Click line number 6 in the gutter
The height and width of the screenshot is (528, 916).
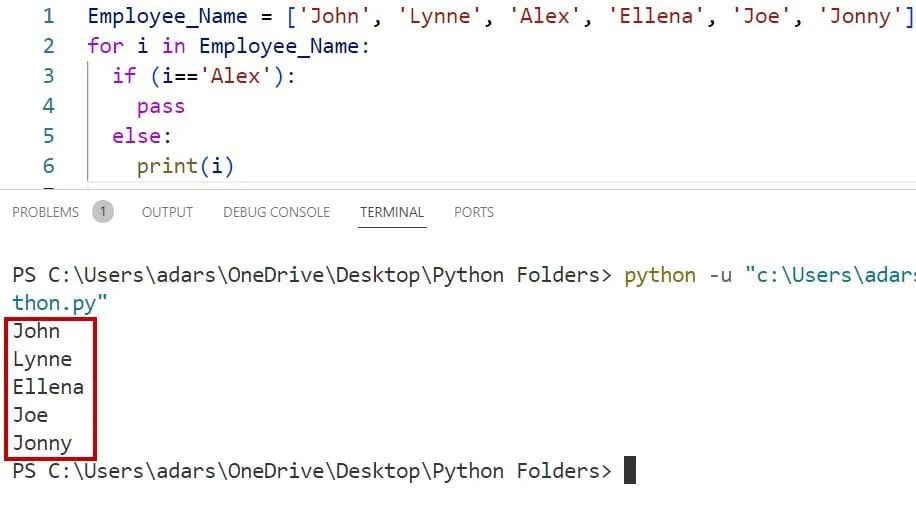click(49, 166)
